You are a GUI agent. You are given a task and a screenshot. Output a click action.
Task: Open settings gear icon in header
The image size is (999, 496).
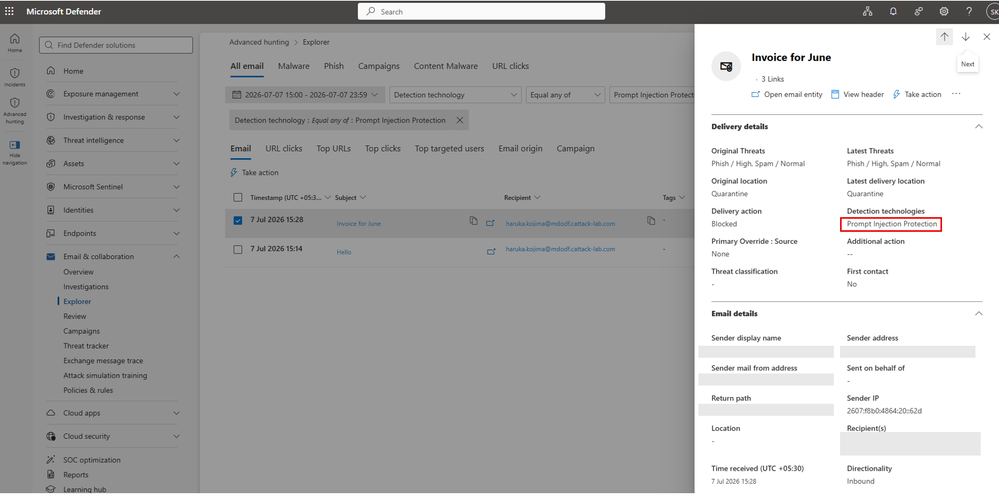click(x=944, y=11)
